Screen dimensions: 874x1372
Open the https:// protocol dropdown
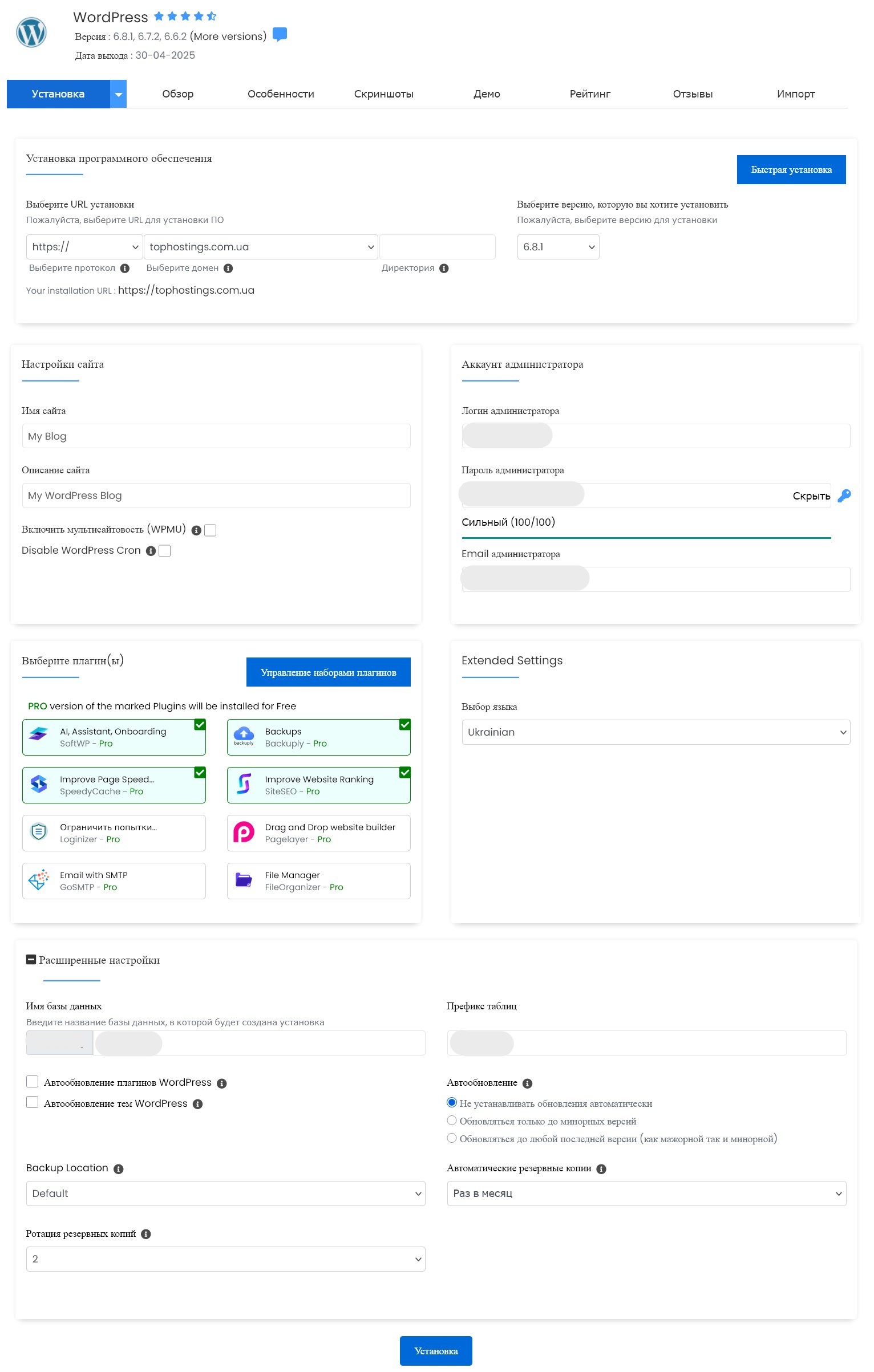click(x=84, y=247)
